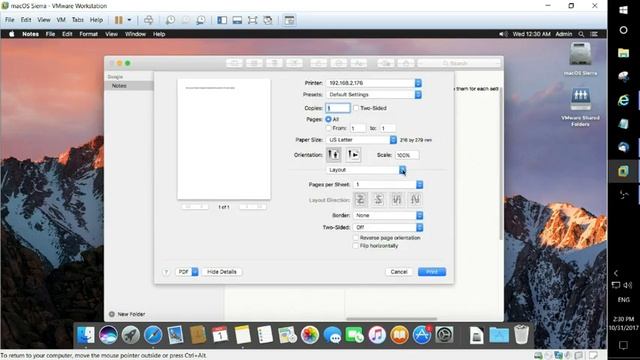Open Calendar icon in Dock

220,335
